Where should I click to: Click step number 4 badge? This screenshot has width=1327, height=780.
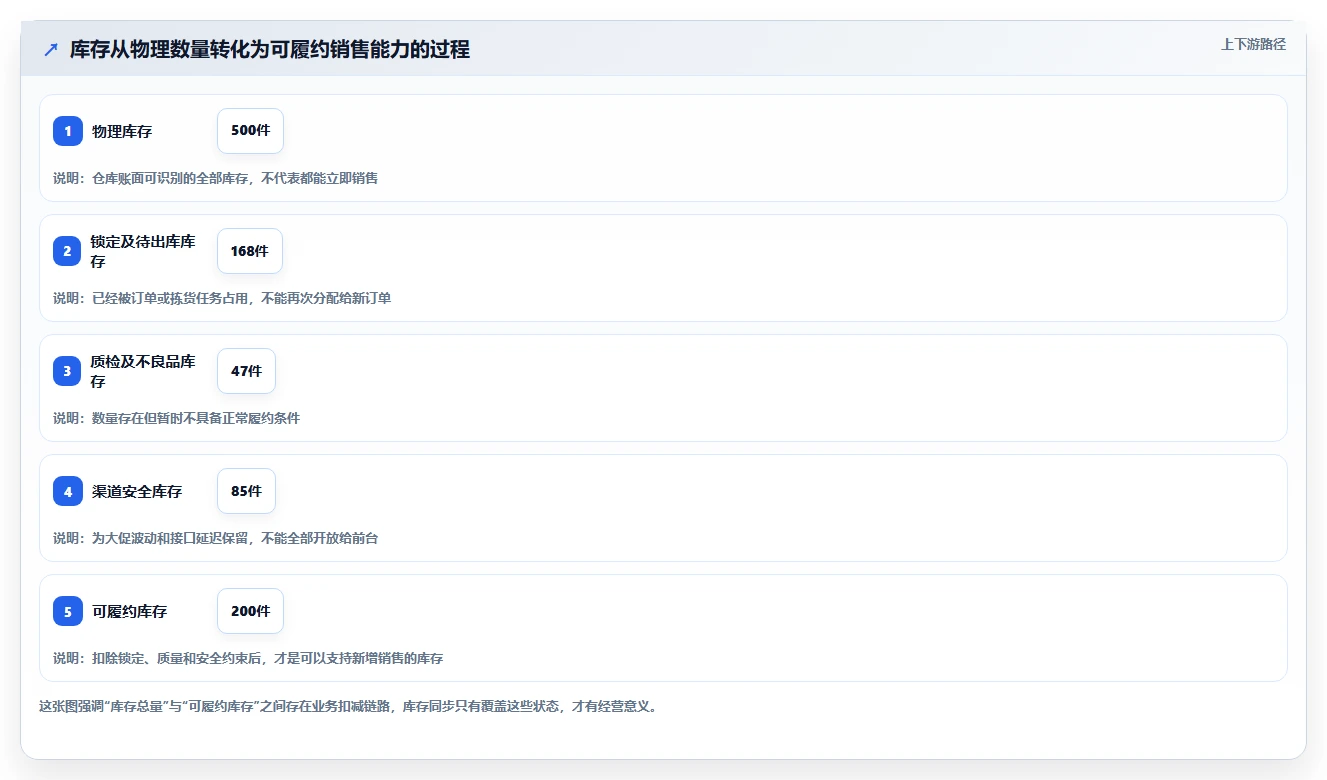(x=68, y=491)
